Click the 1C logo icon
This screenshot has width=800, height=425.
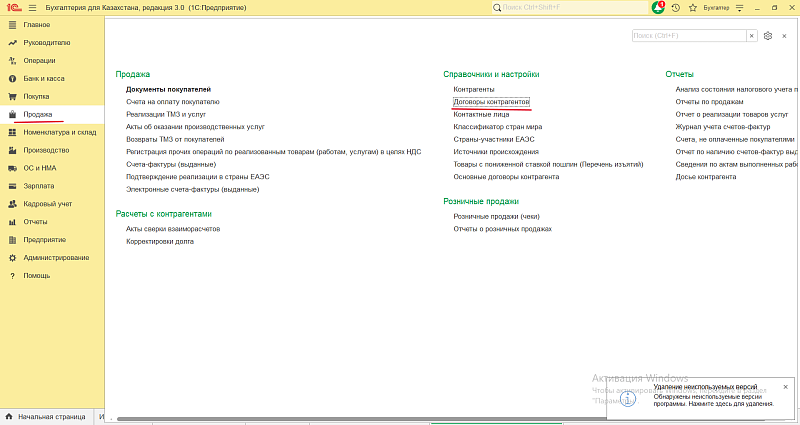pos(14,8)
